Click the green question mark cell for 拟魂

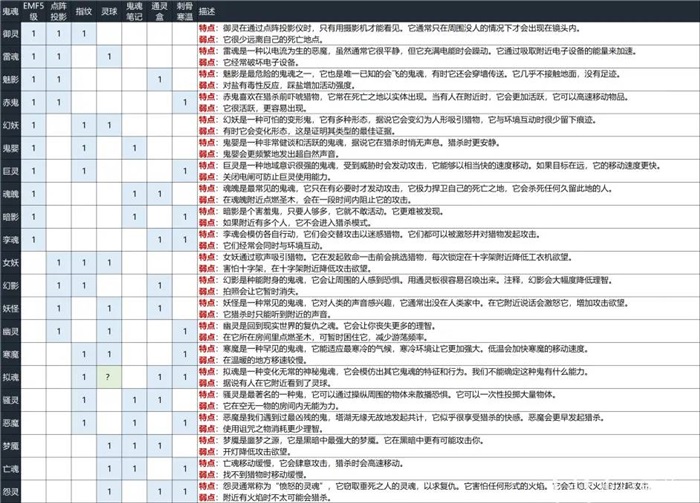(108, 377)
